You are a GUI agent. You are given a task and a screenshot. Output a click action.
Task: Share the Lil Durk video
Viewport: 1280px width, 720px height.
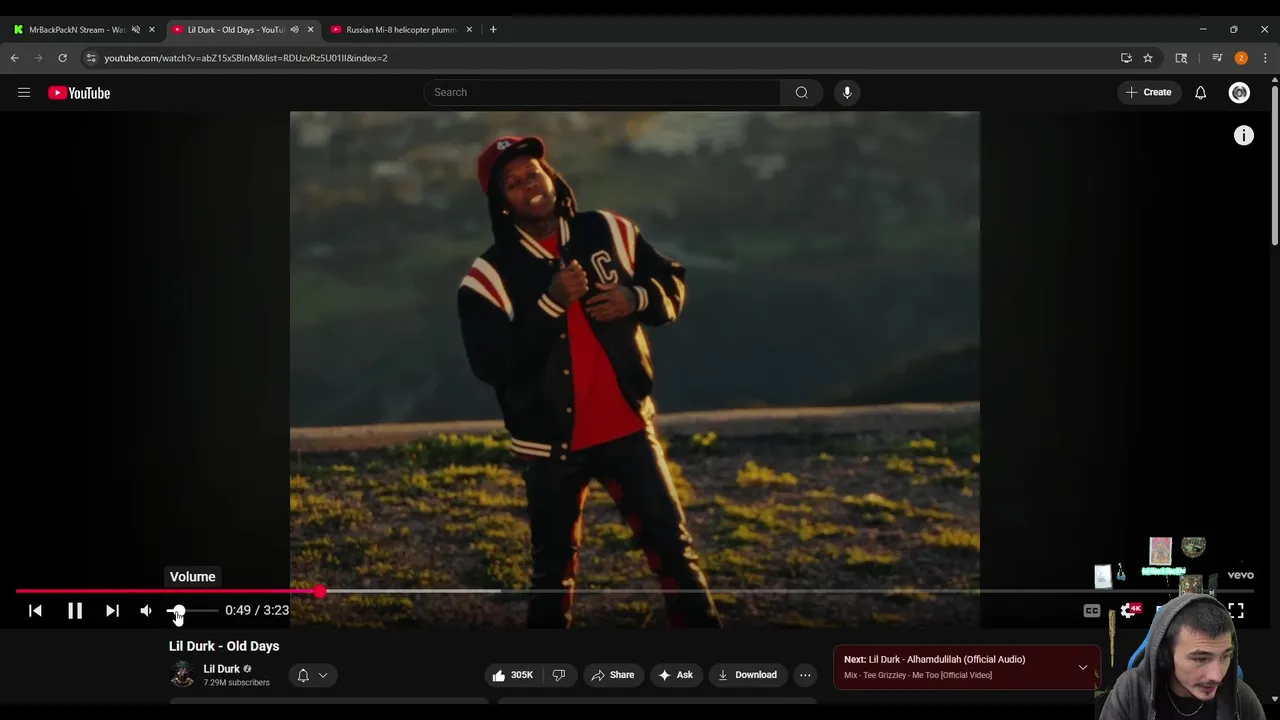(612, 675)
